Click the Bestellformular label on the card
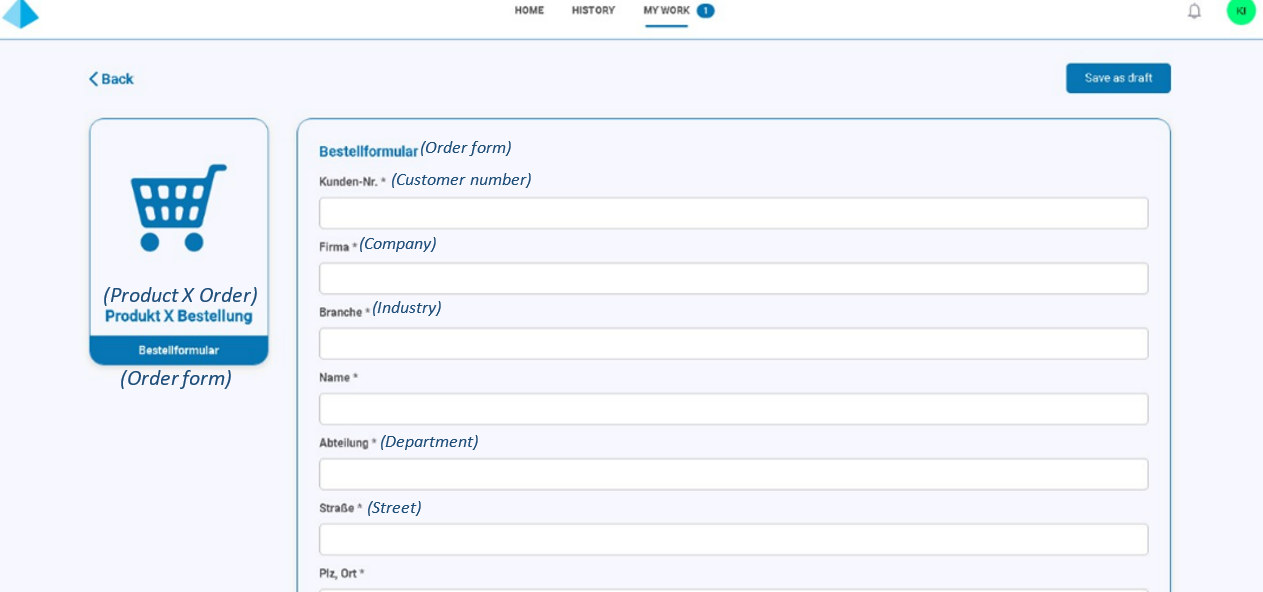 pyautogui.click(x=178, y=350)
